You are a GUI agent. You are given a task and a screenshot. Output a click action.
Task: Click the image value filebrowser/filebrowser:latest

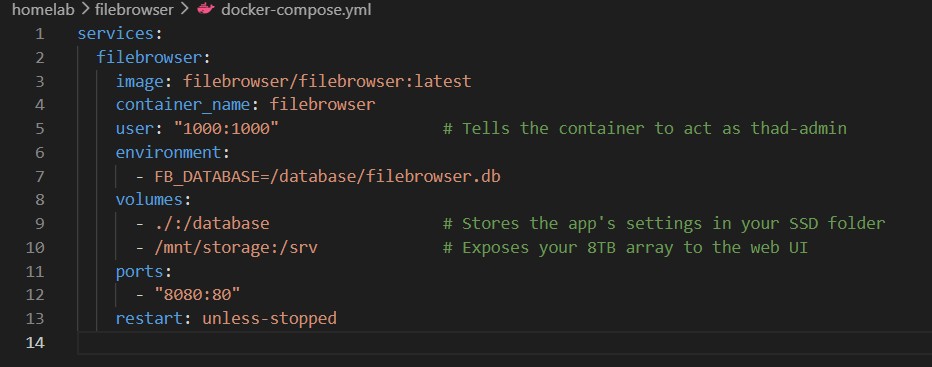point(327,81)
